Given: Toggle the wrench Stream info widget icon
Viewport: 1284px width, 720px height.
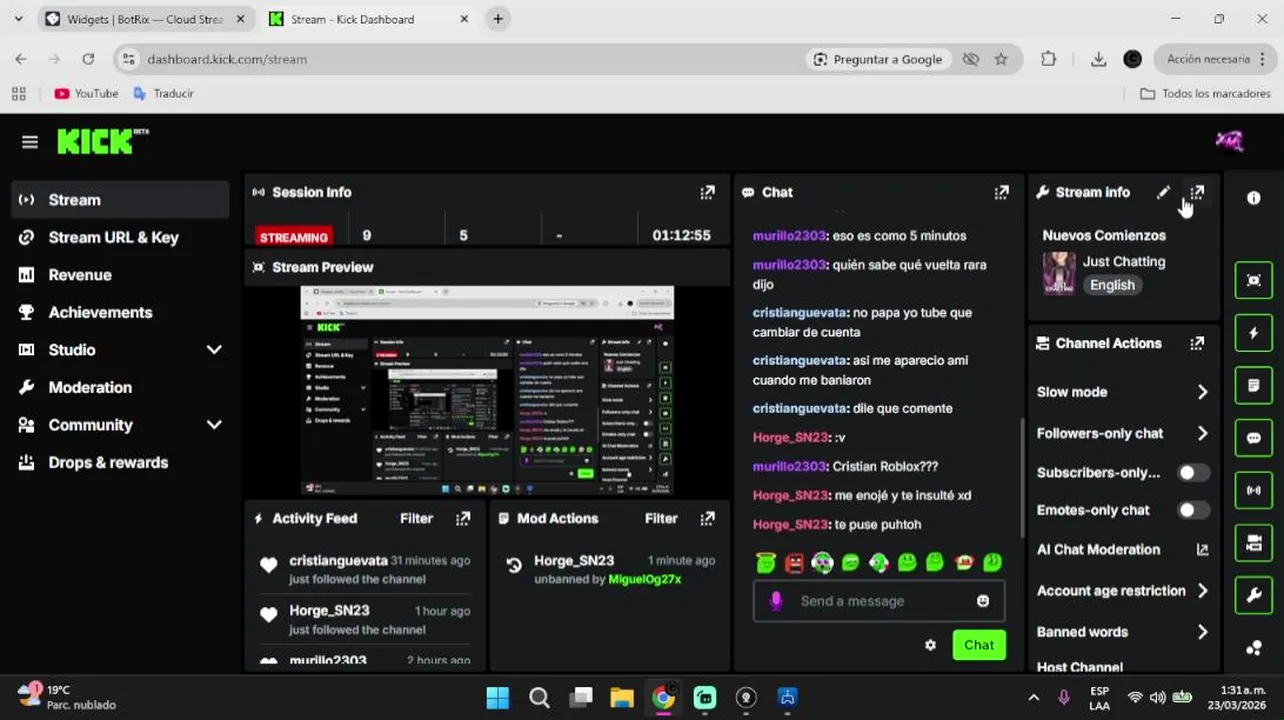Looking at the screenshot, I should click(1253, 596).
